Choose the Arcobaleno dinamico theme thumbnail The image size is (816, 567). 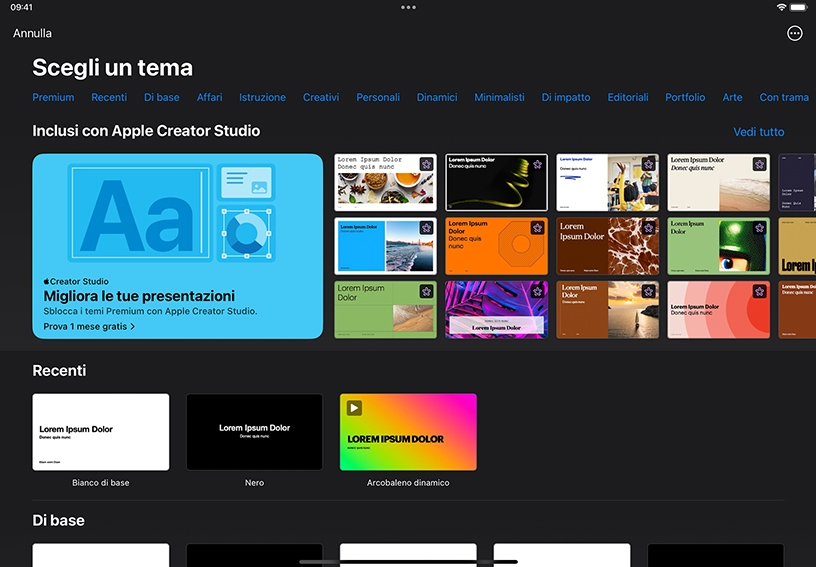coord(408,432)
